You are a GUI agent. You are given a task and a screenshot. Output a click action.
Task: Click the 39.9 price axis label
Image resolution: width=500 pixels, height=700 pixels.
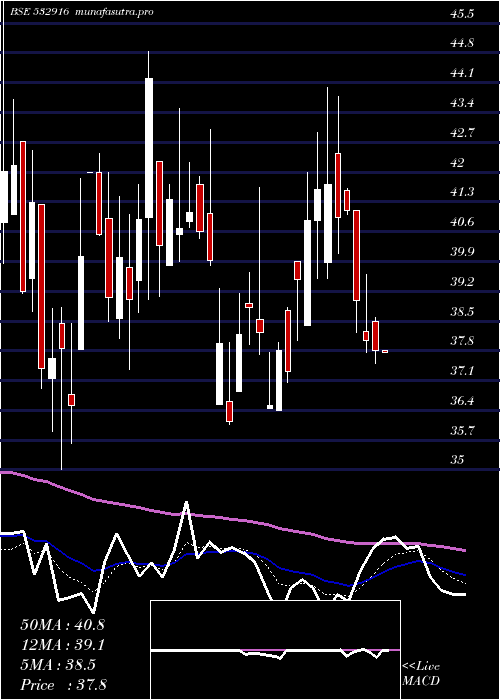coord(462,252)
